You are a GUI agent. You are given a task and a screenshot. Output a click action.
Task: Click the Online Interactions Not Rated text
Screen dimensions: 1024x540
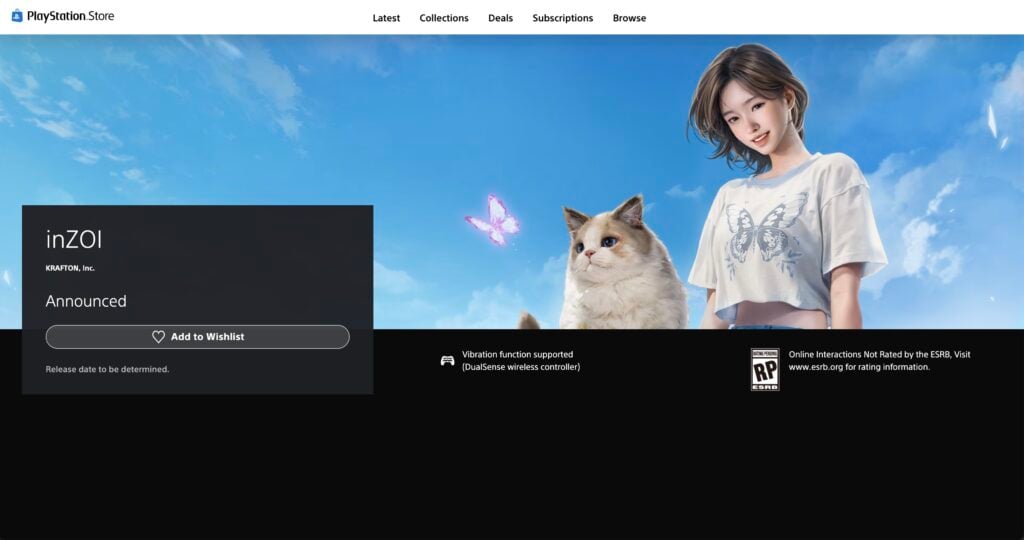coord(879,360)
